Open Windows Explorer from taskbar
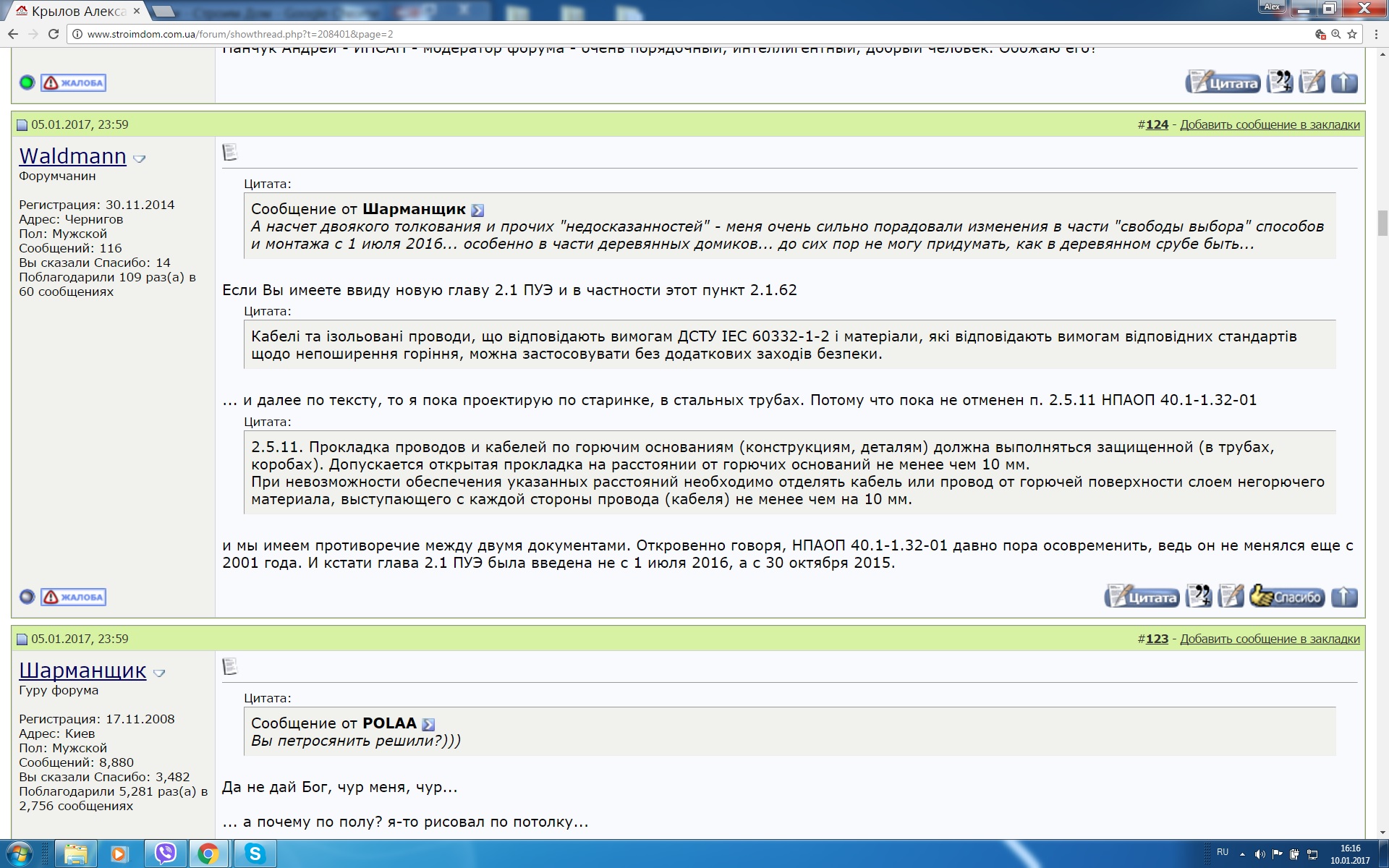 (x=75, y=854)
